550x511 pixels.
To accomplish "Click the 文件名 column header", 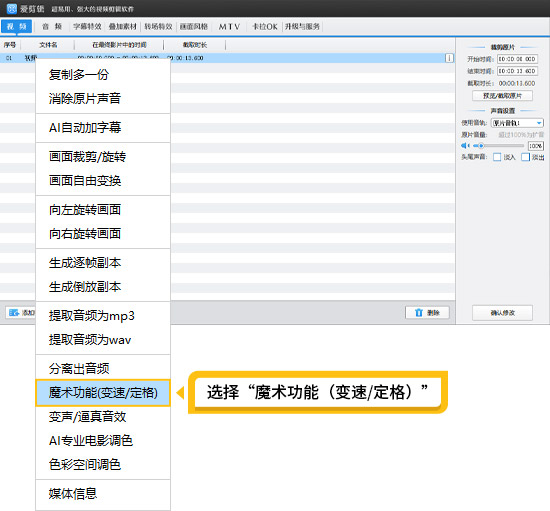I will pos(48,45).
